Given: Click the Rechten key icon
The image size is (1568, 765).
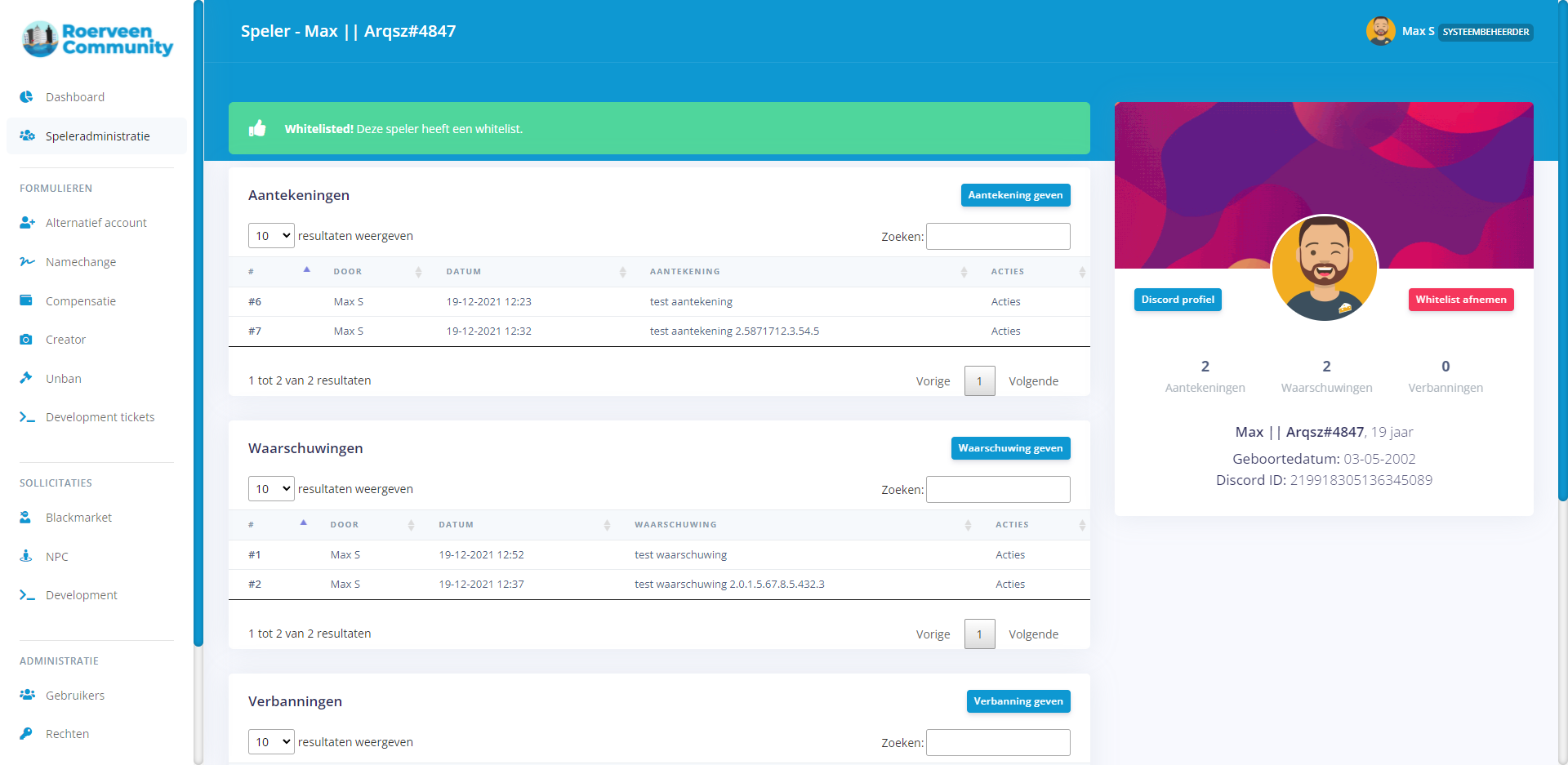Looking at the screenshot, I should [x=26, y=733].
